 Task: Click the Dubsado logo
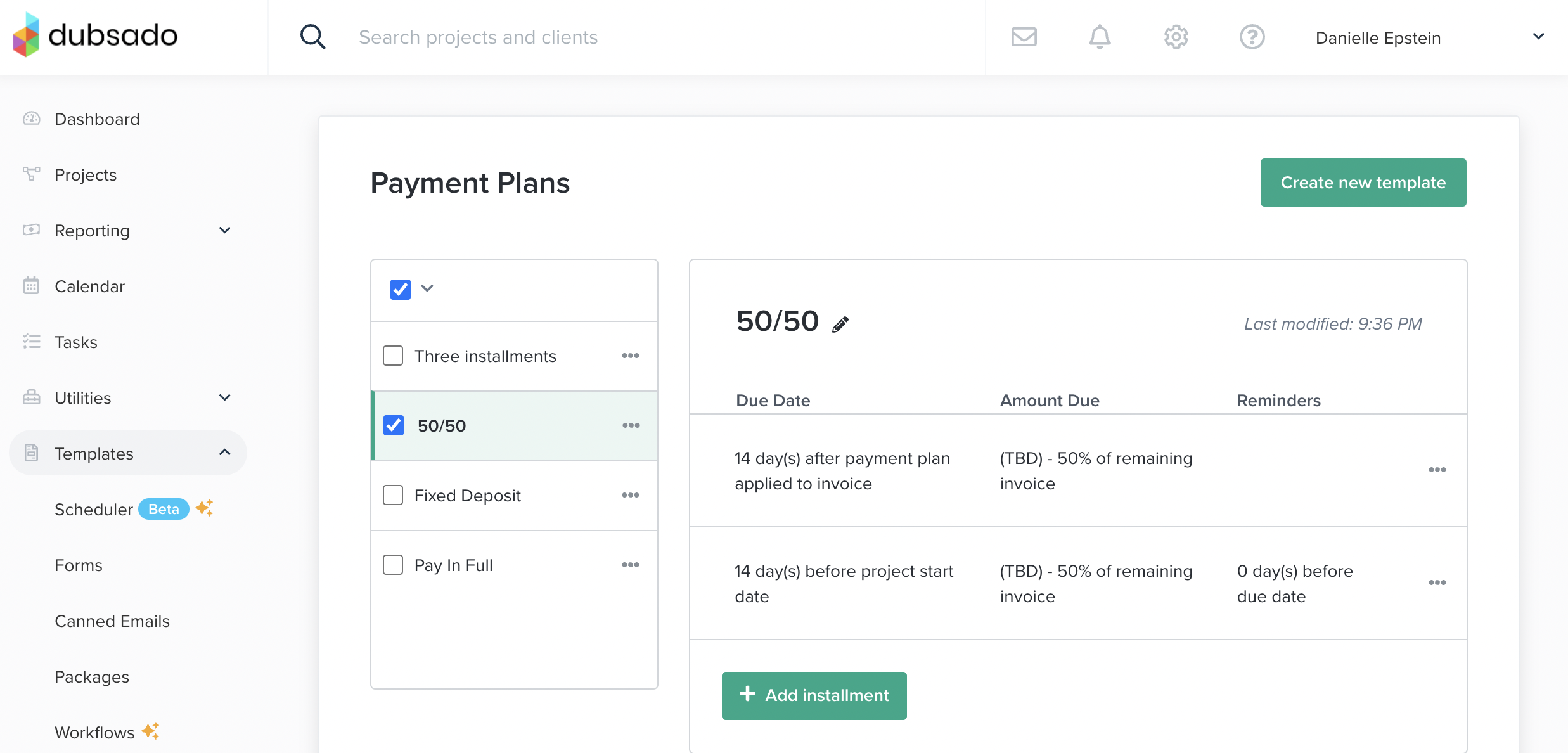(95, 35)
